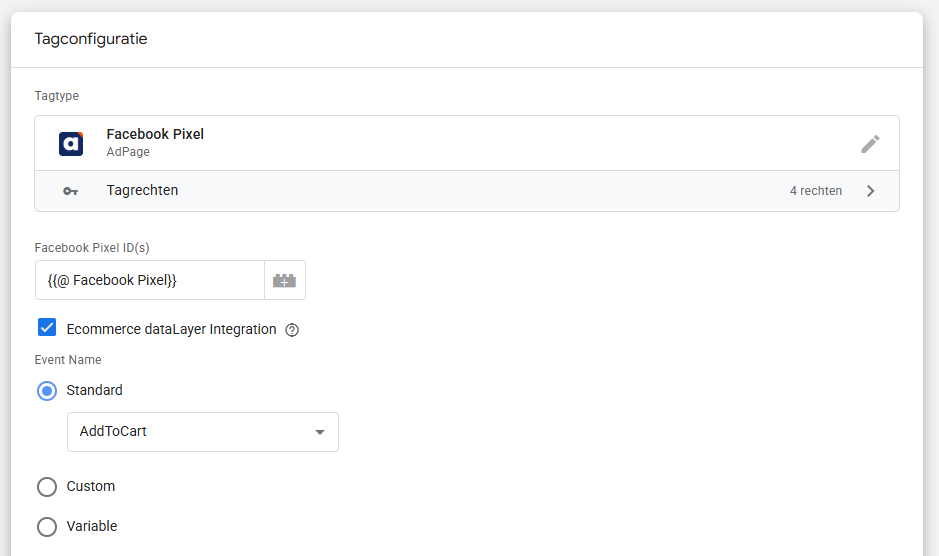Click the "4 rechten" permissions count

[x=815, y=191]
